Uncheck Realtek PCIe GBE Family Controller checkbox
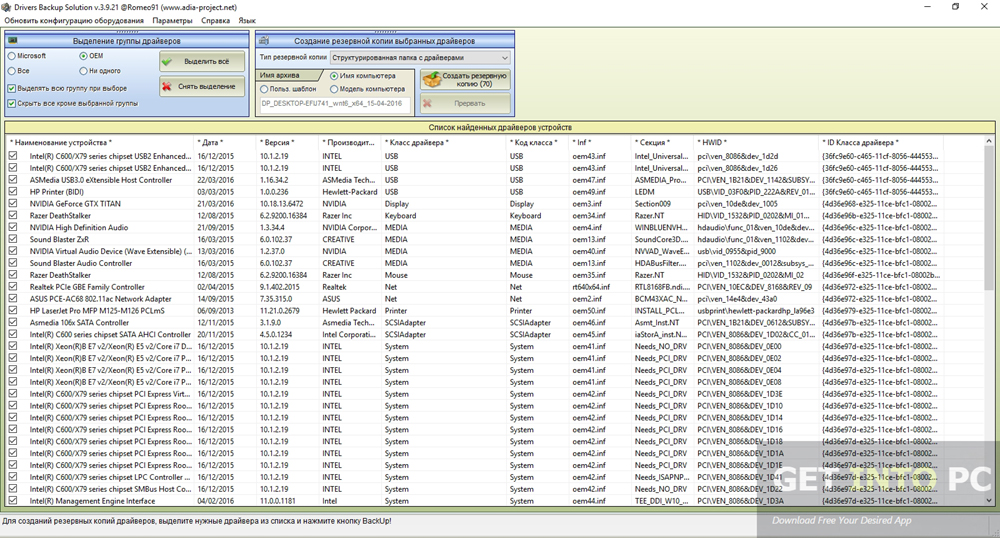 tap(13, 287)
